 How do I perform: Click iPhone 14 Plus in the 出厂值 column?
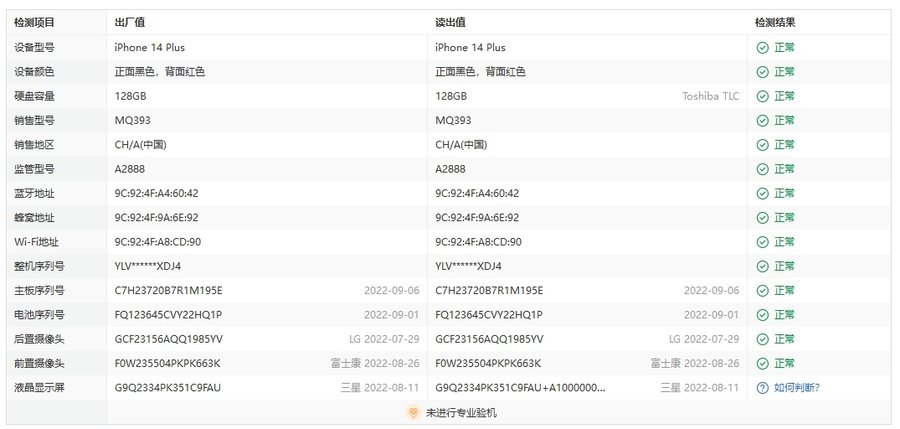149,48
